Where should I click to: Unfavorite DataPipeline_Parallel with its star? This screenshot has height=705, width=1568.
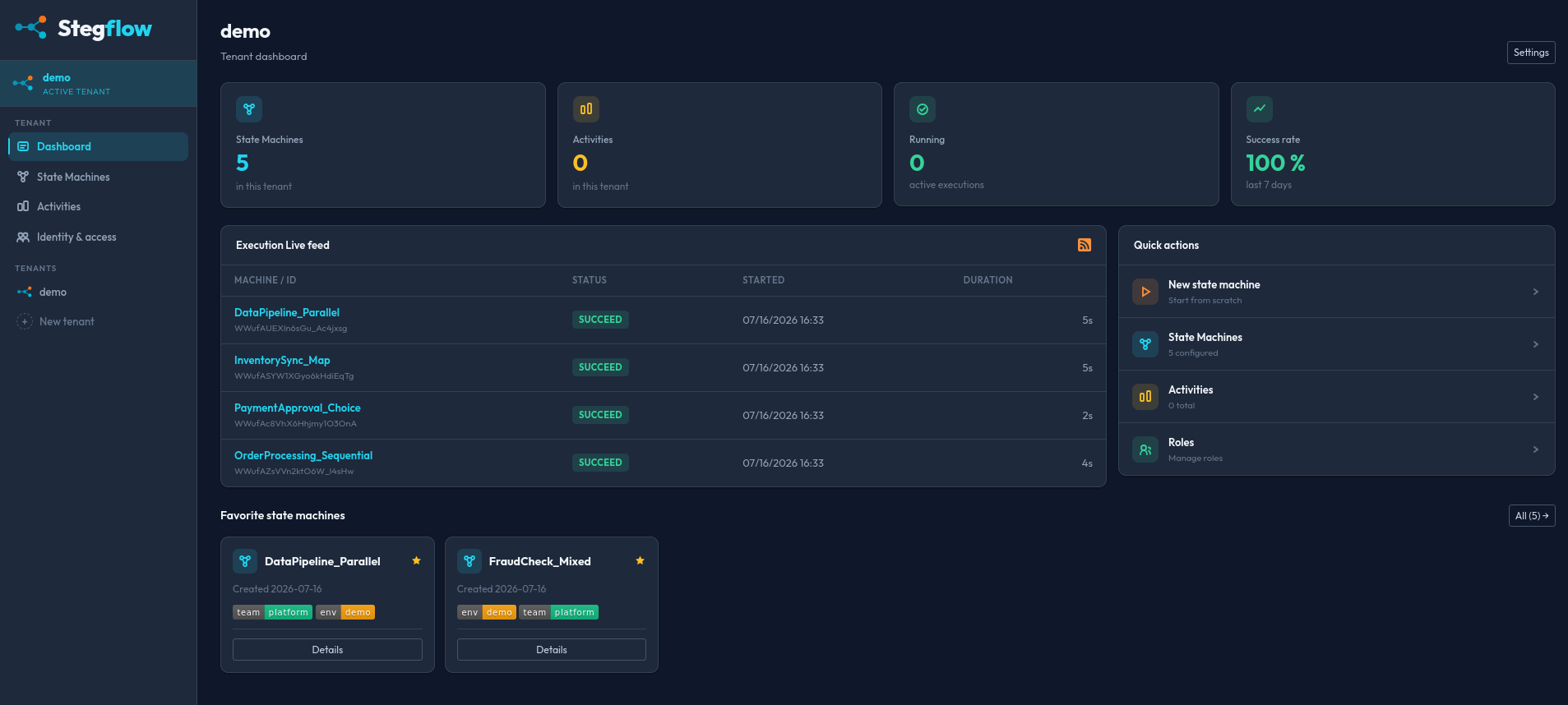pos(416,560)
